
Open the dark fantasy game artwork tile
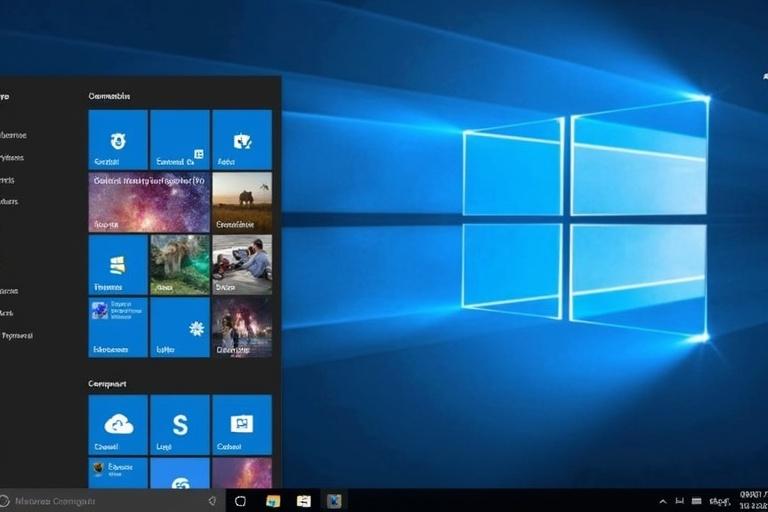click(x=242, y=327)
